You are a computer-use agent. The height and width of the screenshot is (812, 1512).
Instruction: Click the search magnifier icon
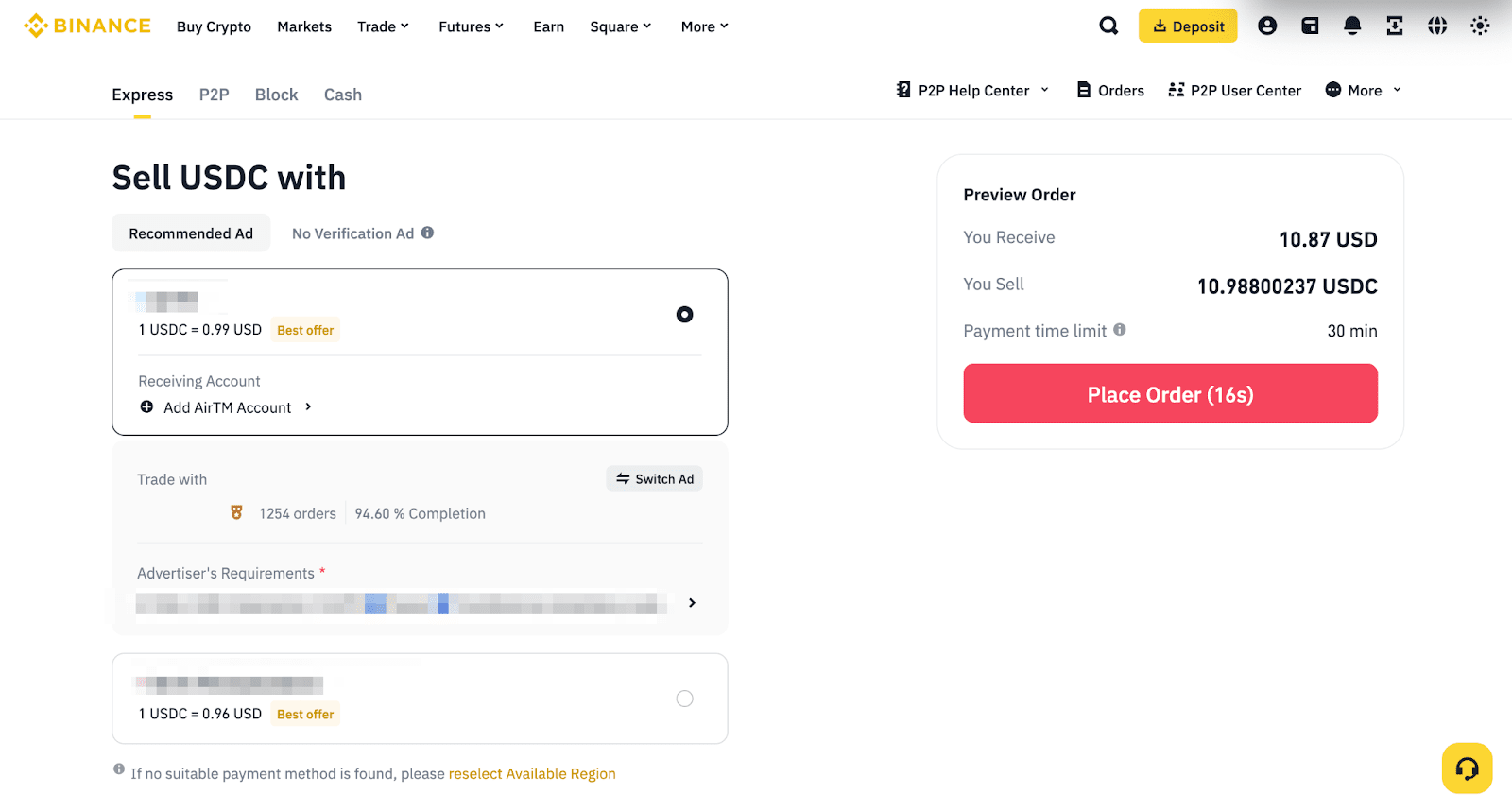click(1108, 26)
